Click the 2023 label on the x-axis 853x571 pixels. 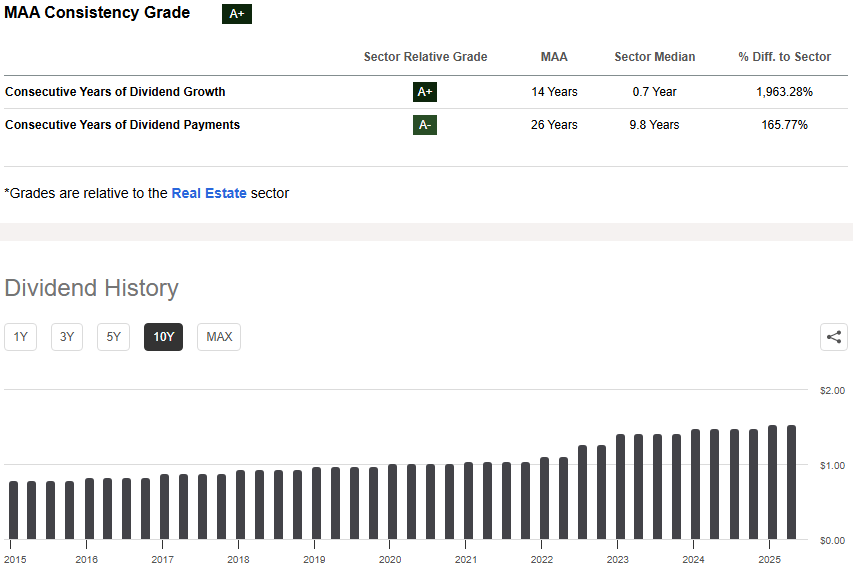click(x=618, y=559)
